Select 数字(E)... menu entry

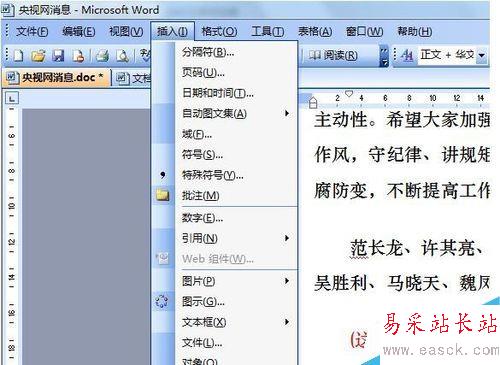tap(224, 218)
